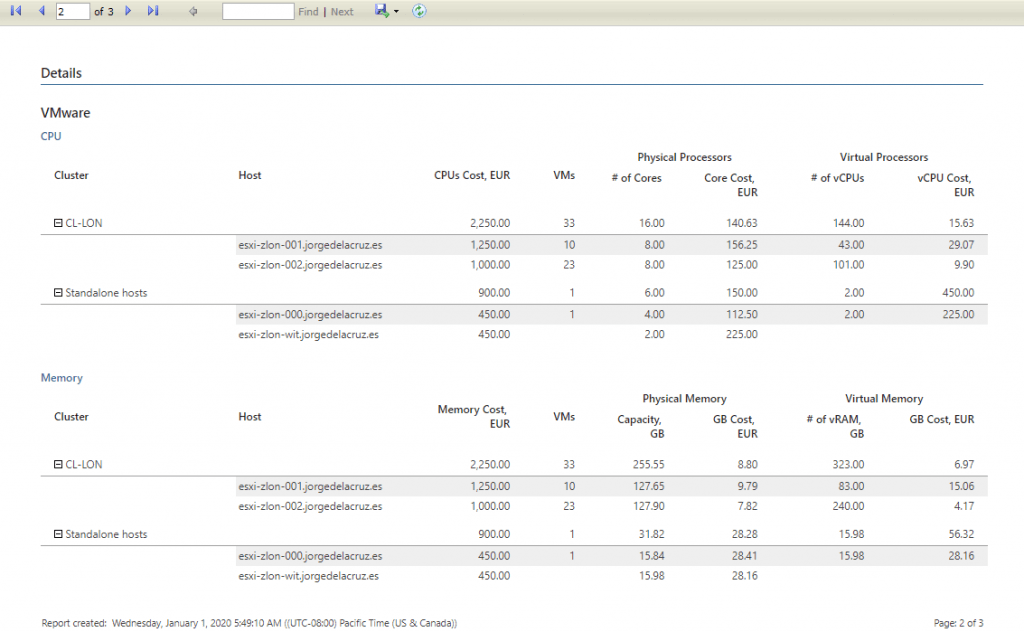Click the 'CPUs Cost, EUR' column header

click(x=472, y=175)
